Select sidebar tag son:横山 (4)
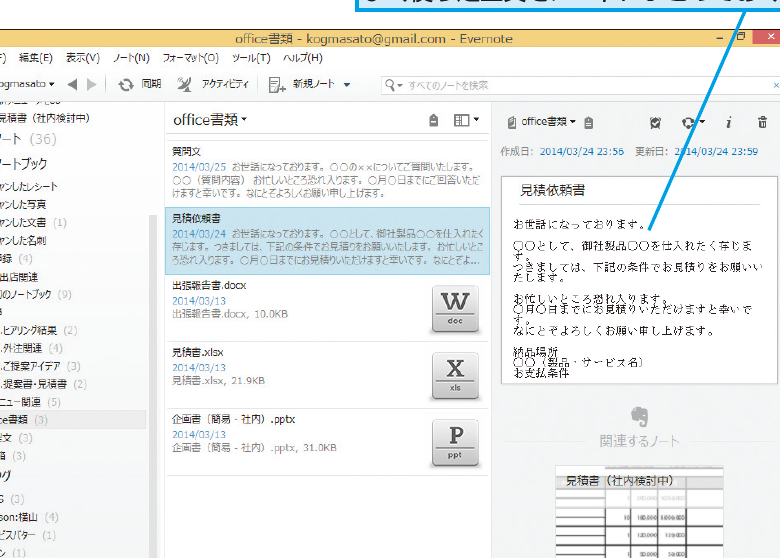This screenshot has height=558, width=780. click(x=29, y=517)
